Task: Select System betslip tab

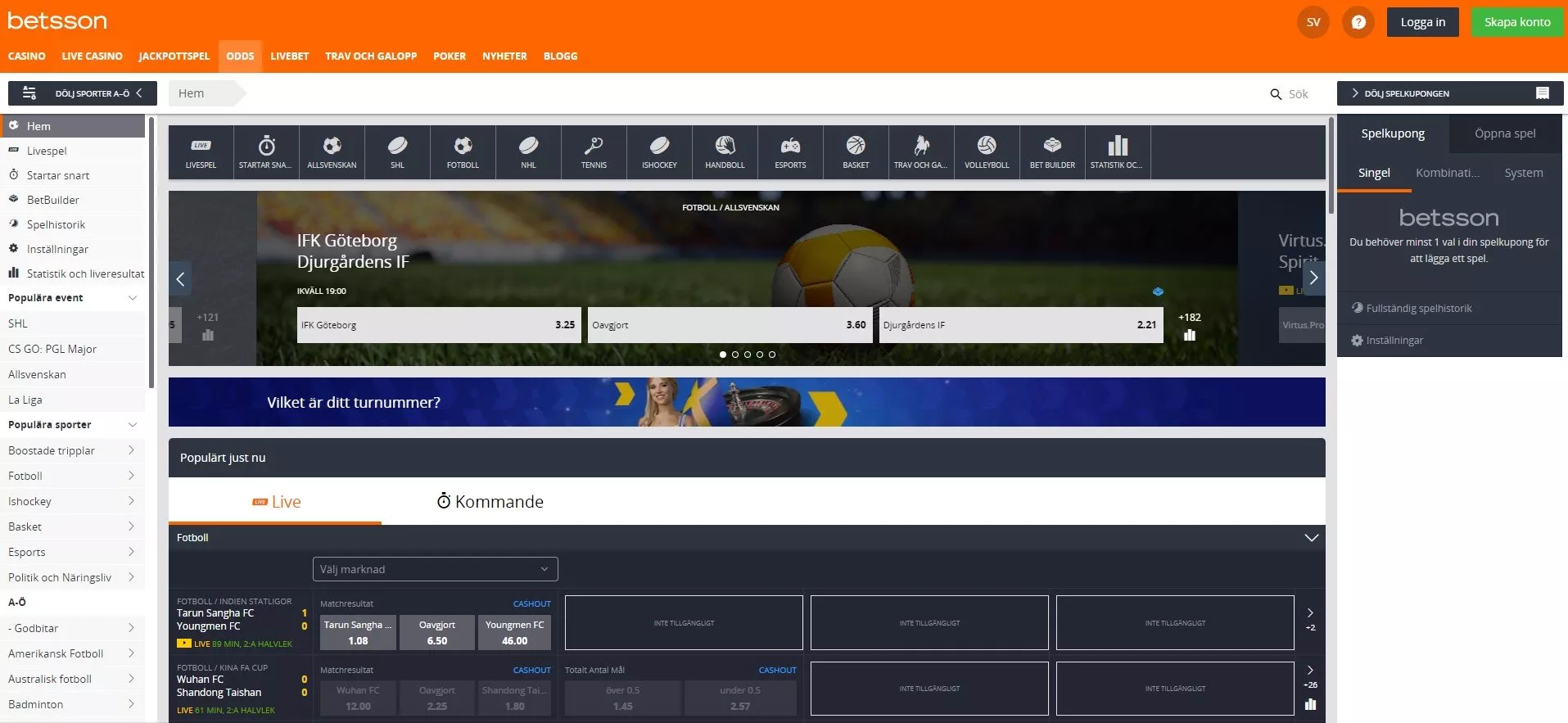Action: pyautogui.click(x=1524, y=173)
